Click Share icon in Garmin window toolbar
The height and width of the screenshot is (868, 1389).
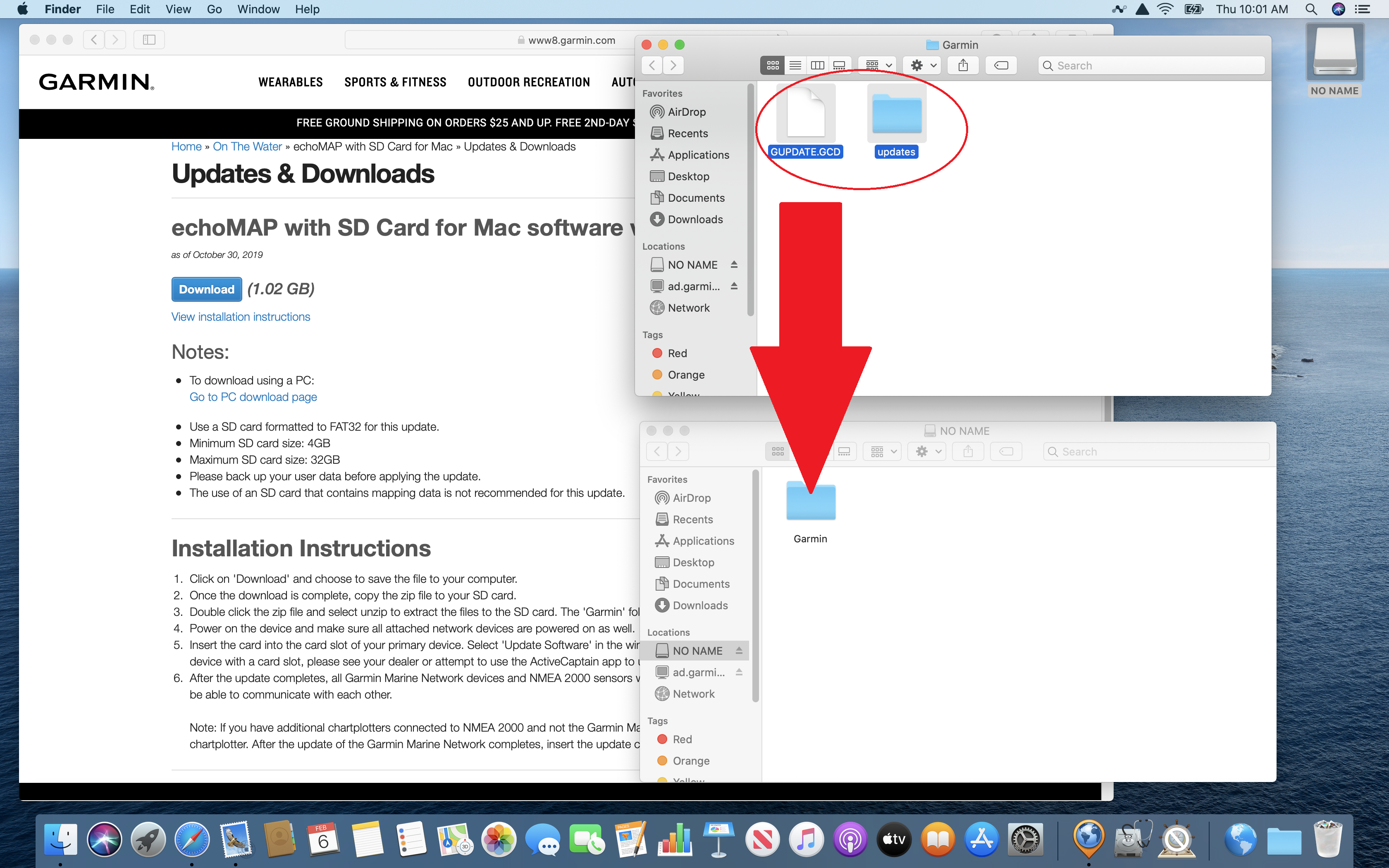(963, 65)
